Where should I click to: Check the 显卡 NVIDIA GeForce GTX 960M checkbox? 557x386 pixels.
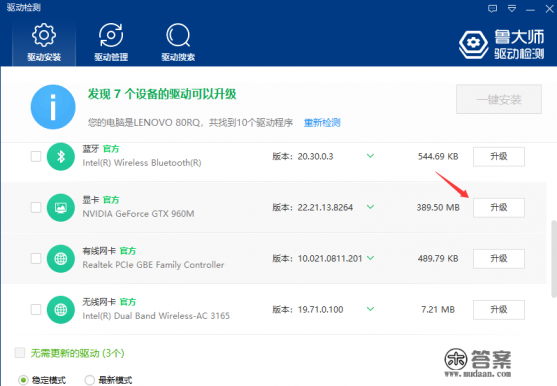pyautogui.click(x=36, y=207)
